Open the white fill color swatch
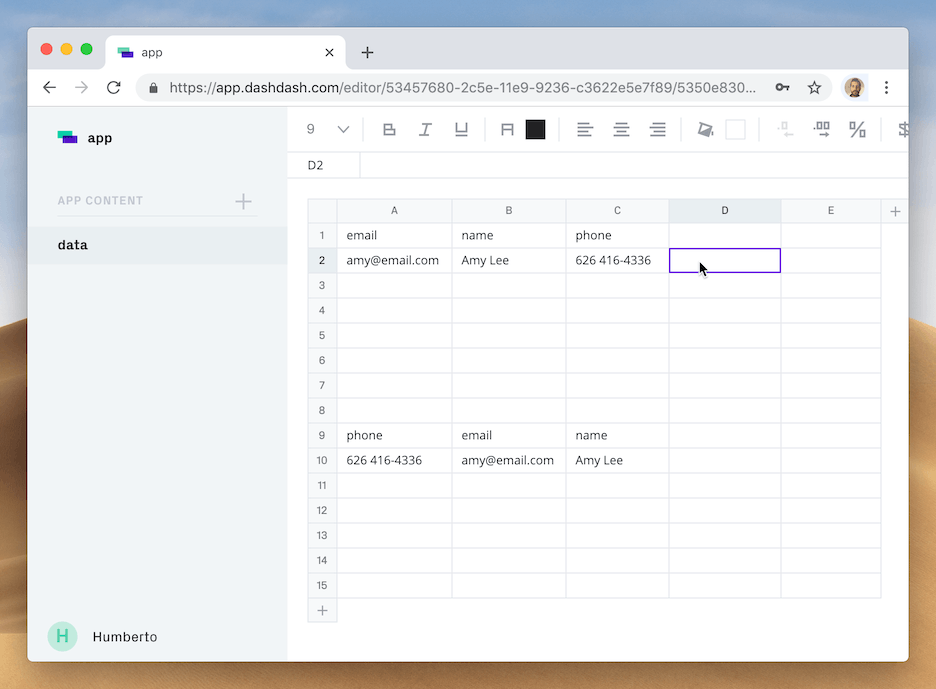936x689 pixels. click(735, 130)
